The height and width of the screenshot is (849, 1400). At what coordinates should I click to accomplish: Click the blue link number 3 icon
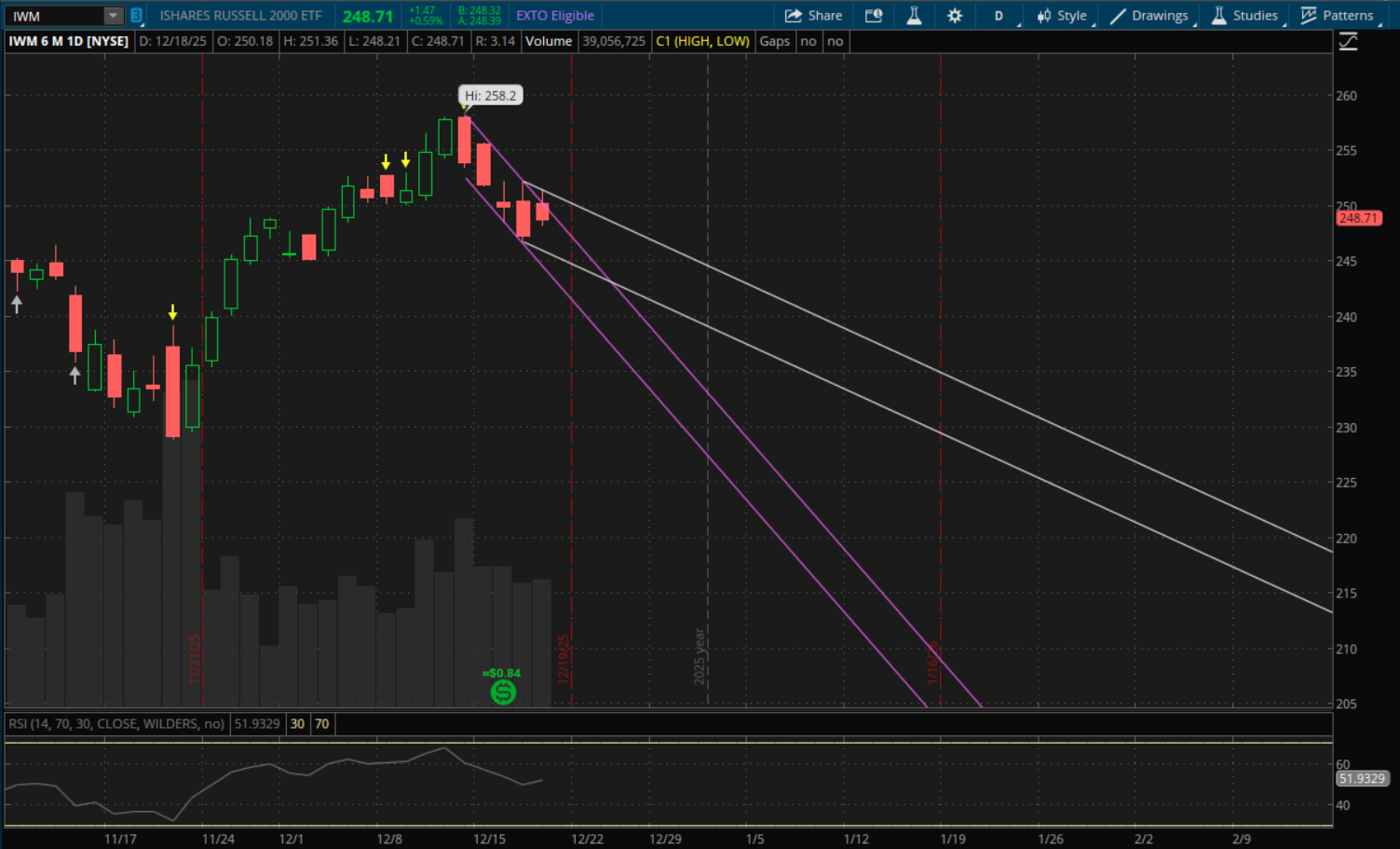[x=136, y=16]
